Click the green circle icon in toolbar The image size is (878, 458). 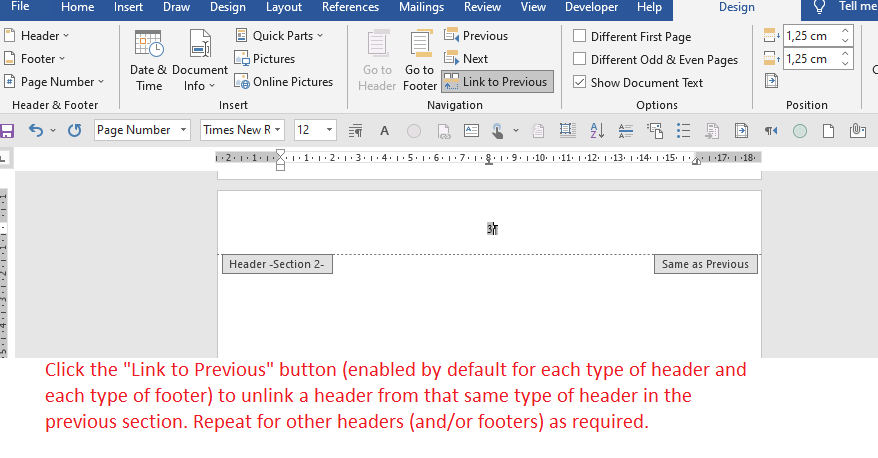(800, 131)
